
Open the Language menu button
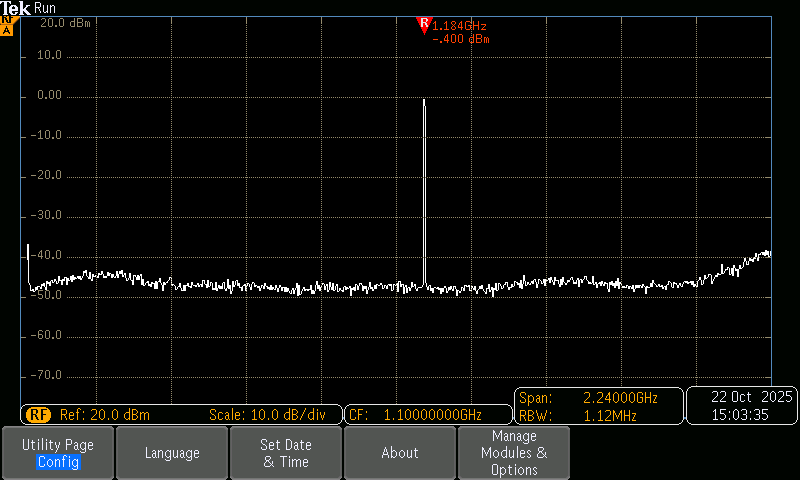[x=172, y=453]
